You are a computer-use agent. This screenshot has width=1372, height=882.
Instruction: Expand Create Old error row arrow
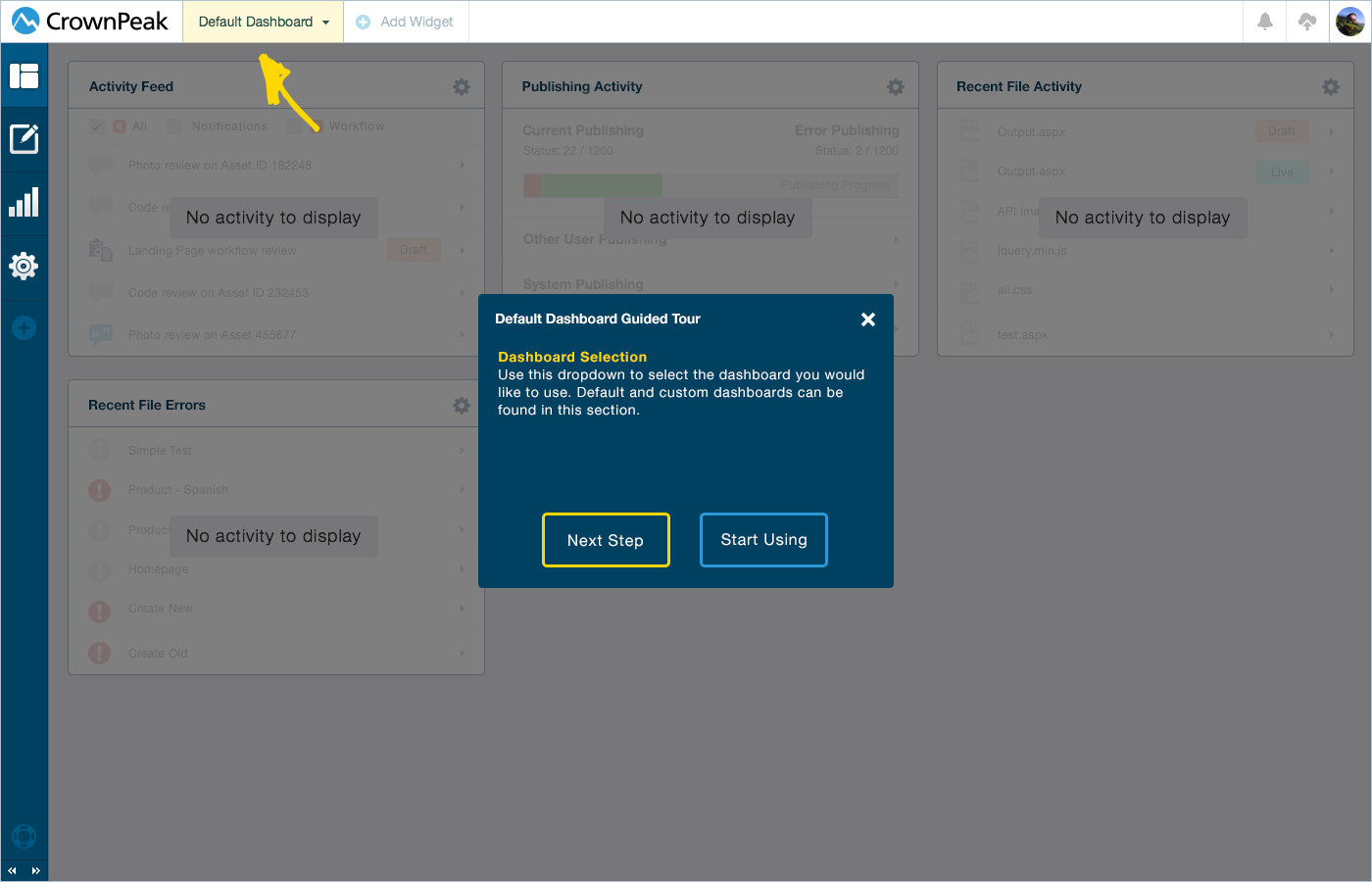click(x=462, y=654)
